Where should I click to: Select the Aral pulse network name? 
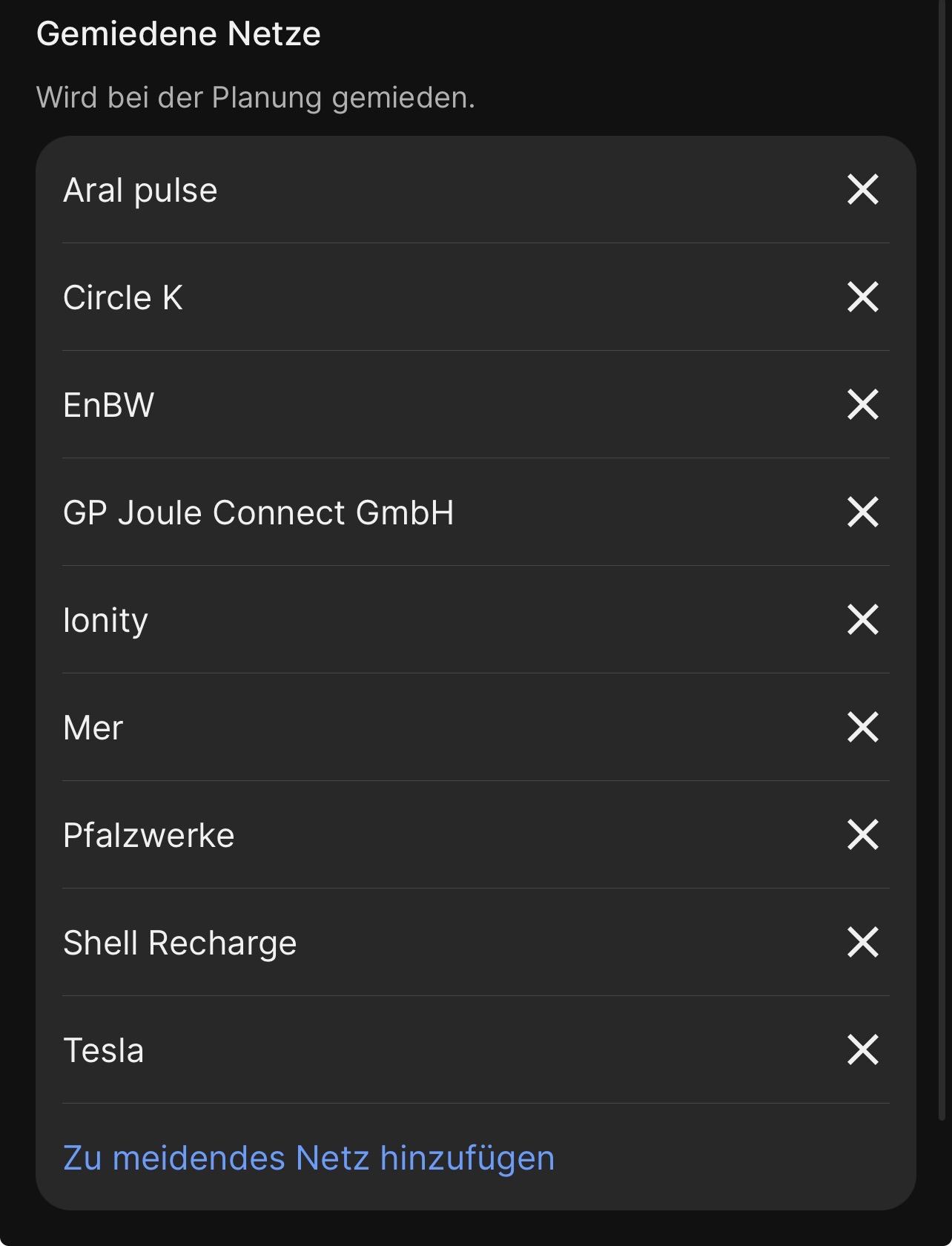tap(140, 191)
